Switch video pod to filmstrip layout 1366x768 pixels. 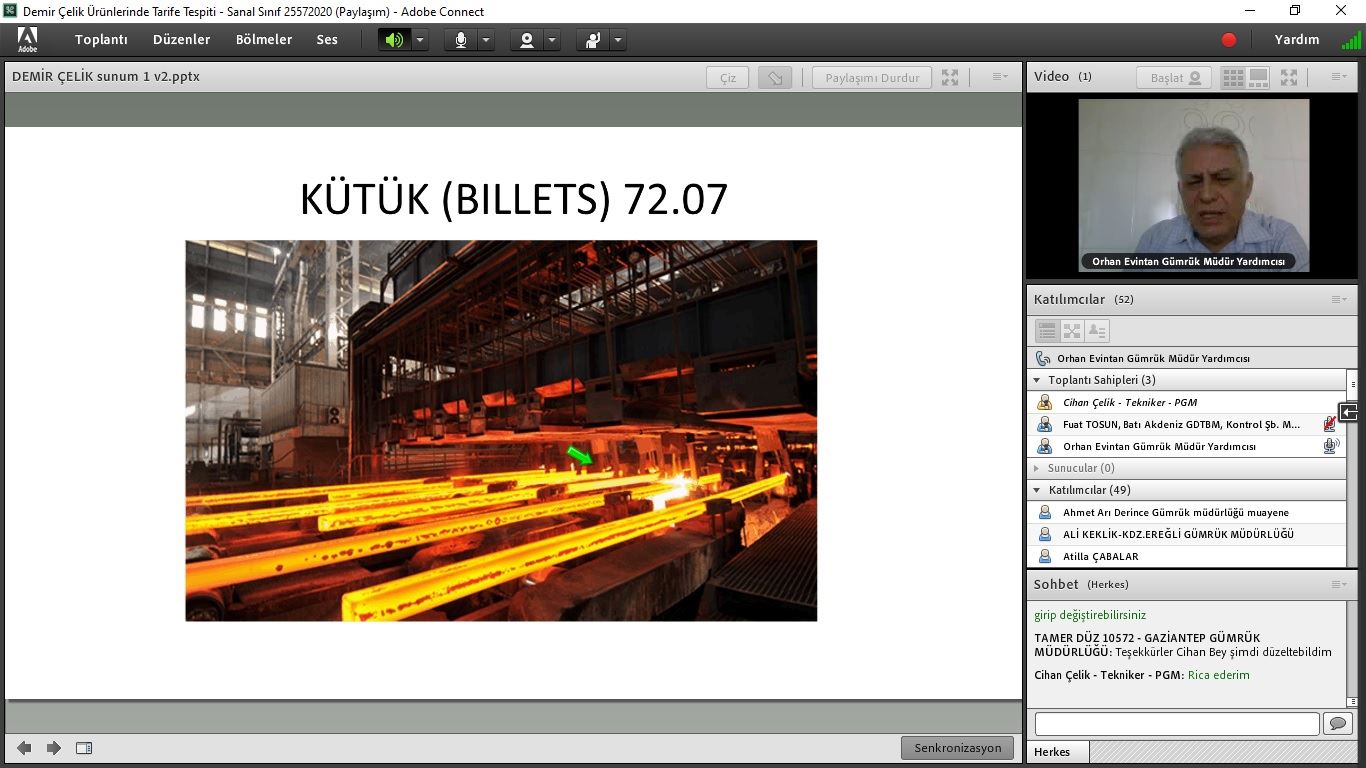[1258, 77]
